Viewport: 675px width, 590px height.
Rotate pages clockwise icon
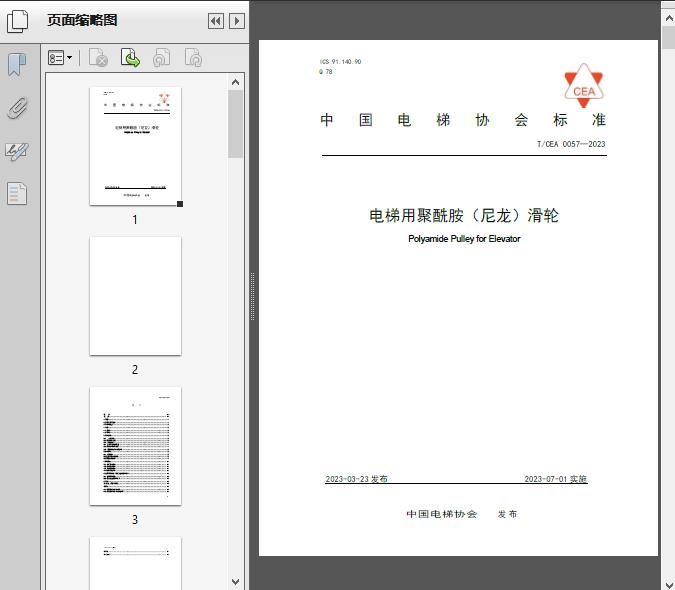(193, 58)
